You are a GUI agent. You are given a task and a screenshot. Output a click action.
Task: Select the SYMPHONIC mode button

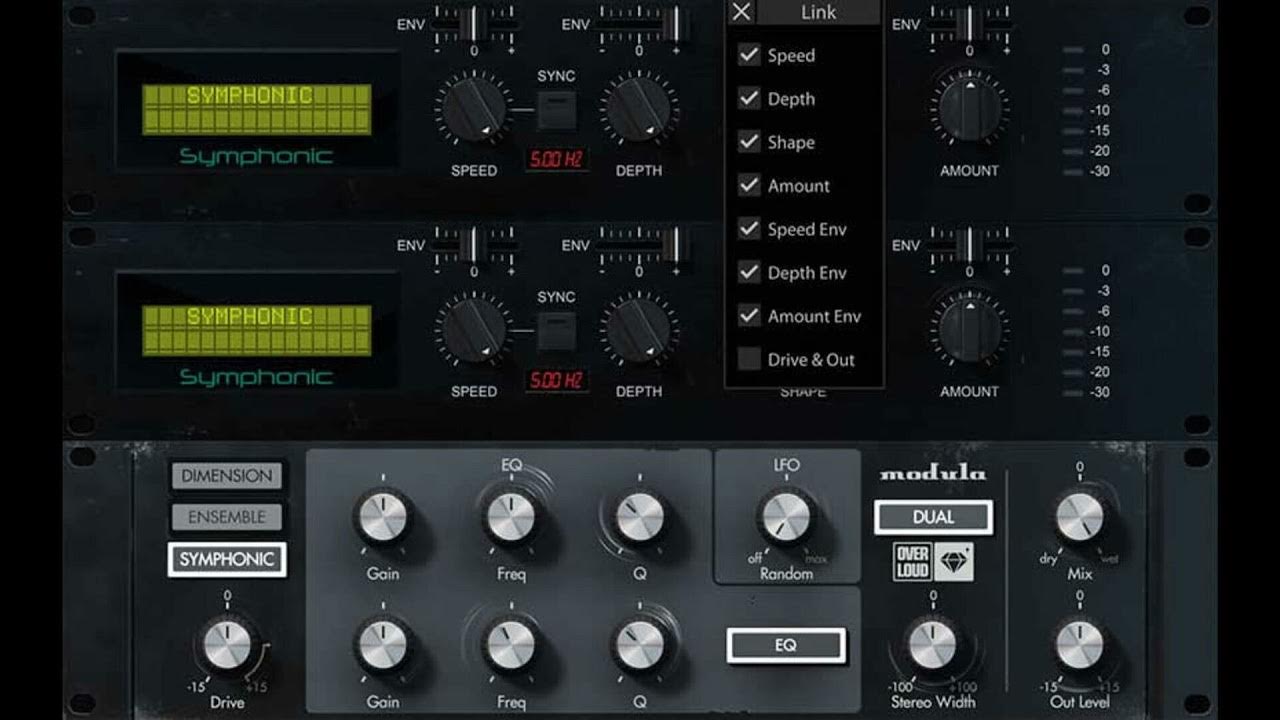click(226, 559)
